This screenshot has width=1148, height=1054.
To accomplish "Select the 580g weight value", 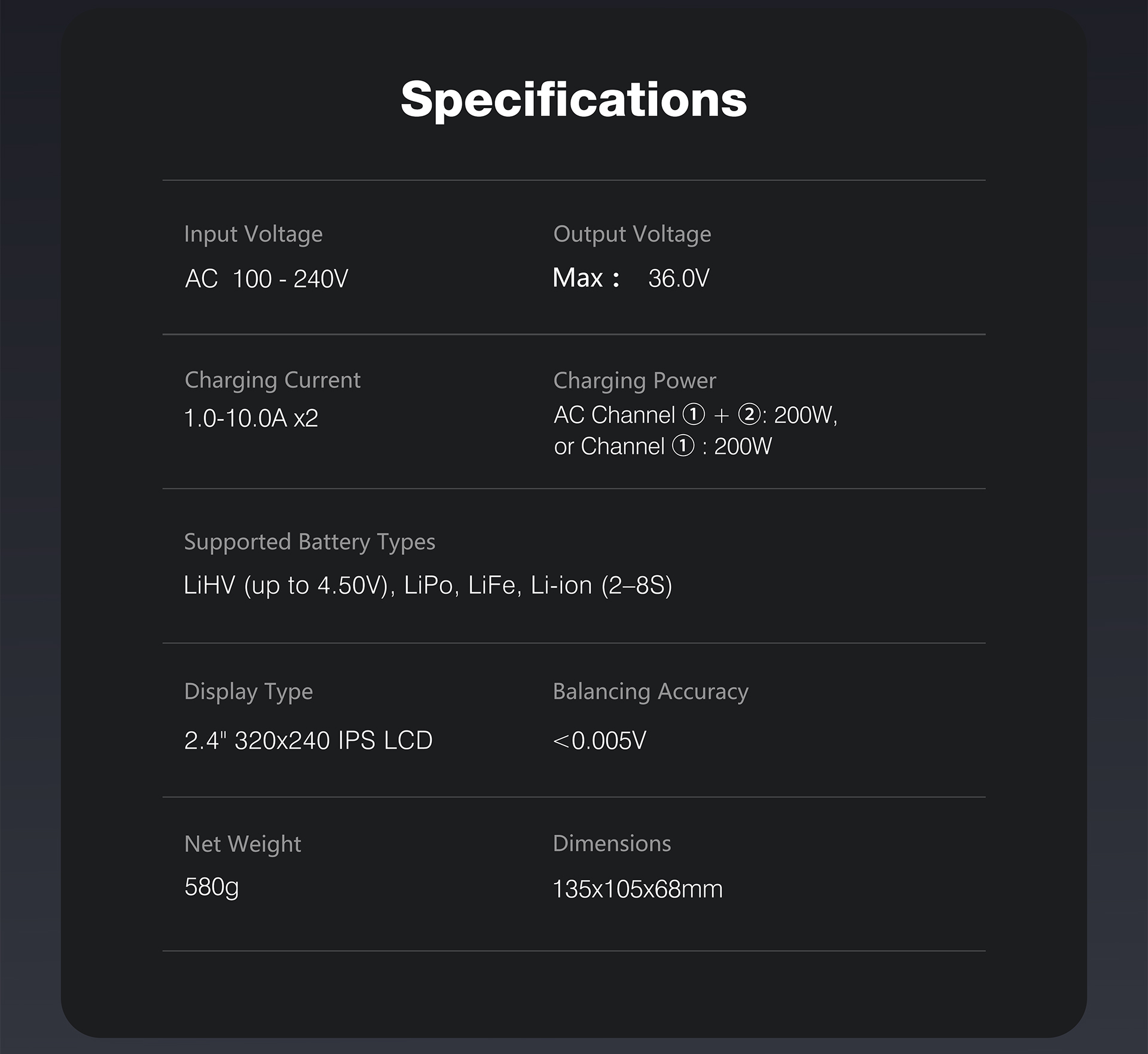I will pyautogui.click(x=212, y=887).
